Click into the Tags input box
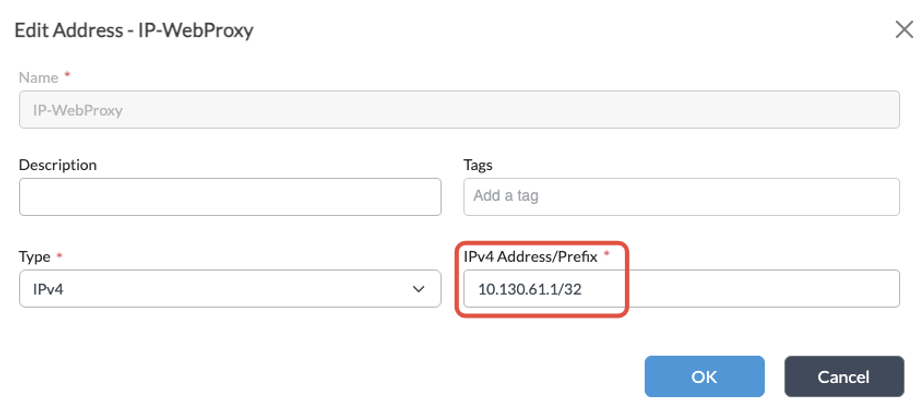 [x=680, y=197]
